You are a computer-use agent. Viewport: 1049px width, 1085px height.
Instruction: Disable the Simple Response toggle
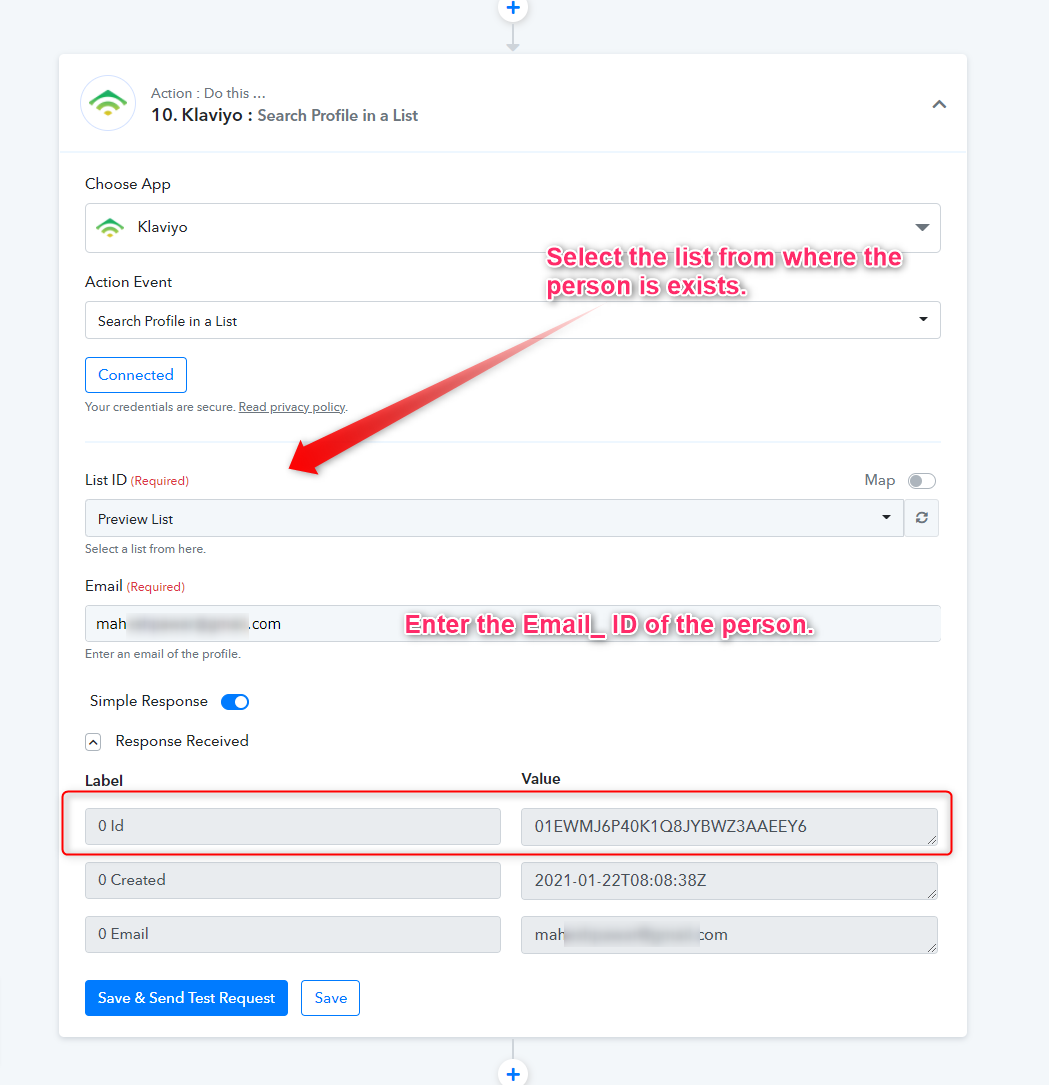(x=235, y=702)
